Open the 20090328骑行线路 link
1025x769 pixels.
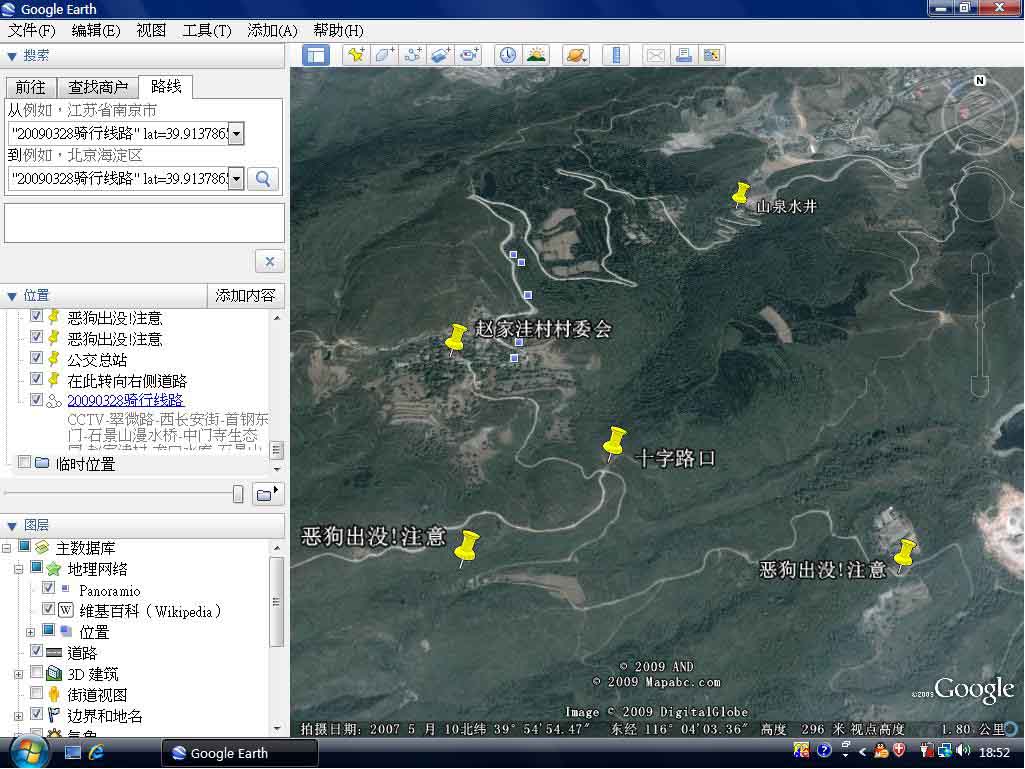point(125,400)
